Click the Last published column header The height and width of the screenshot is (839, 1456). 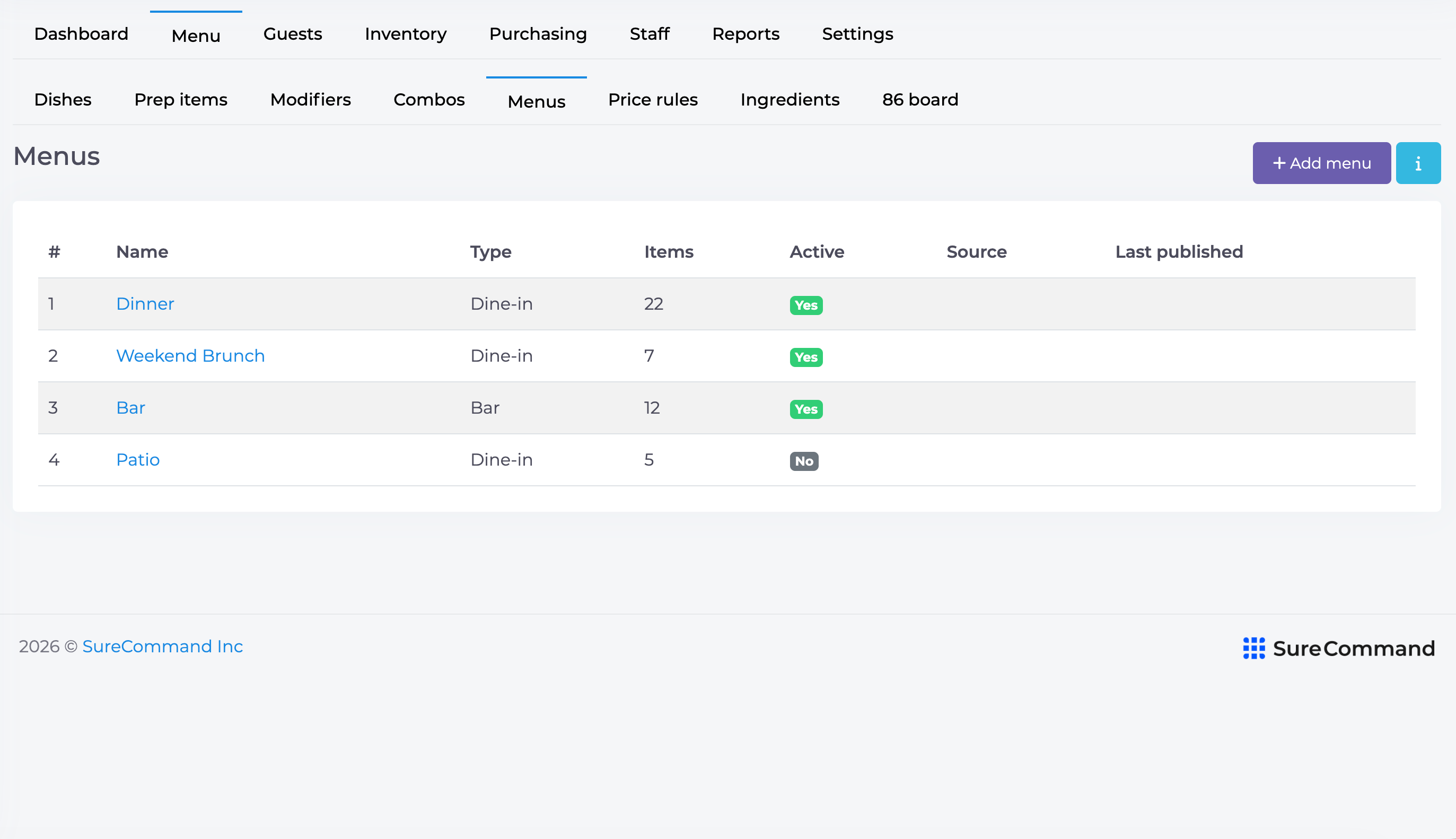tap(1179, 252)
